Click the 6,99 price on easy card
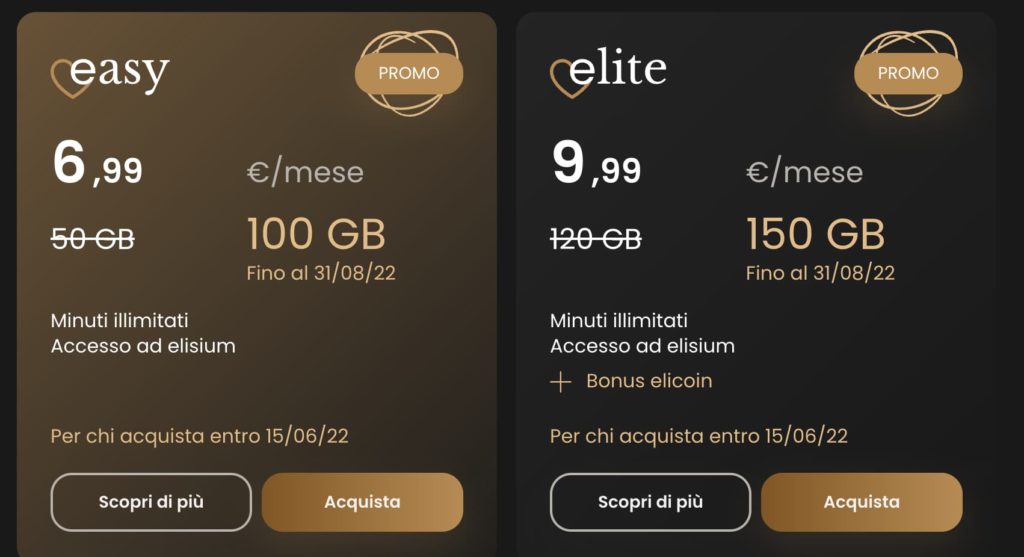The image size is (1024, 557). click(x=97, y=164)
